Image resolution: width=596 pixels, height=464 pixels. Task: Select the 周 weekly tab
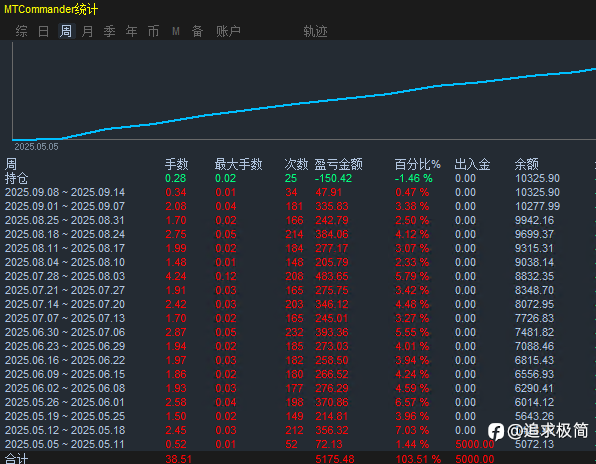tap(66, 31)
